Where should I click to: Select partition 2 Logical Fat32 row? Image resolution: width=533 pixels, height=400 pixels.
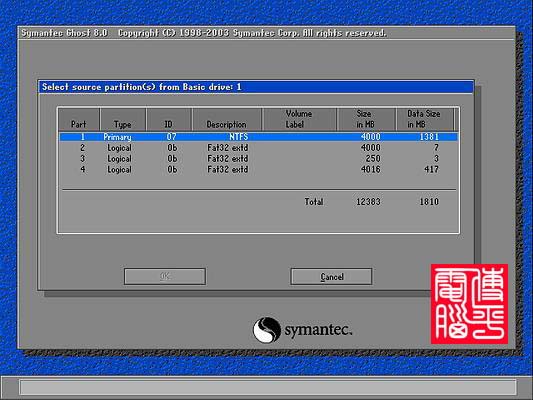[259, 148]
